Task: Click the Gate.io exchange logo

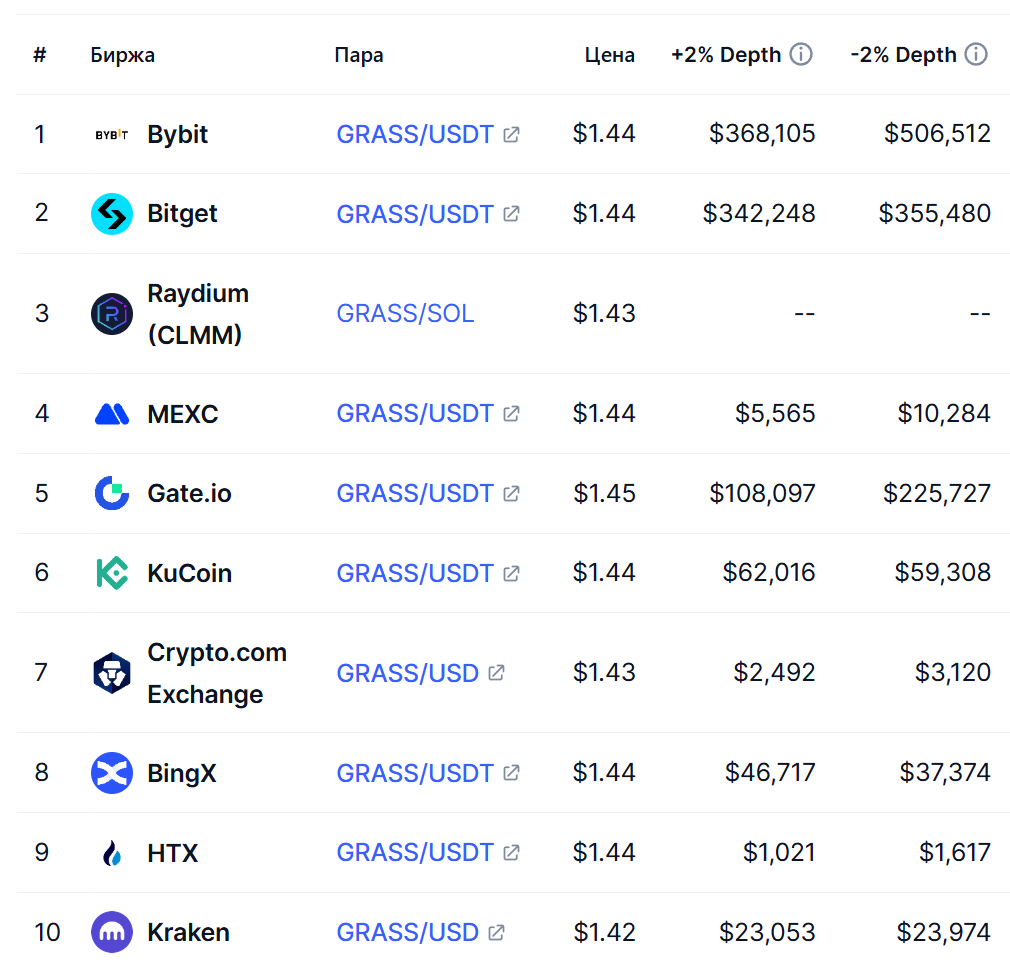Action: coord(111,493)
